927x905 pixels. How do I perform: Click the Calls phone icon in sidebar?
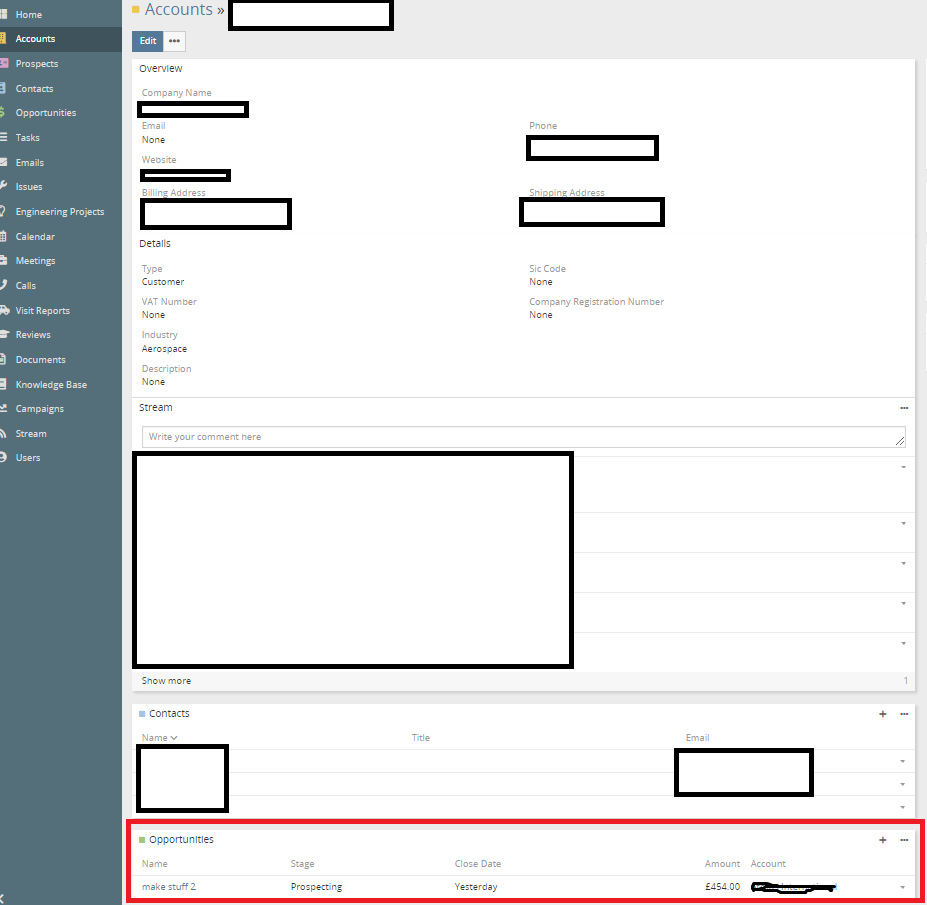pyautogui.click(x=4, y=286)
